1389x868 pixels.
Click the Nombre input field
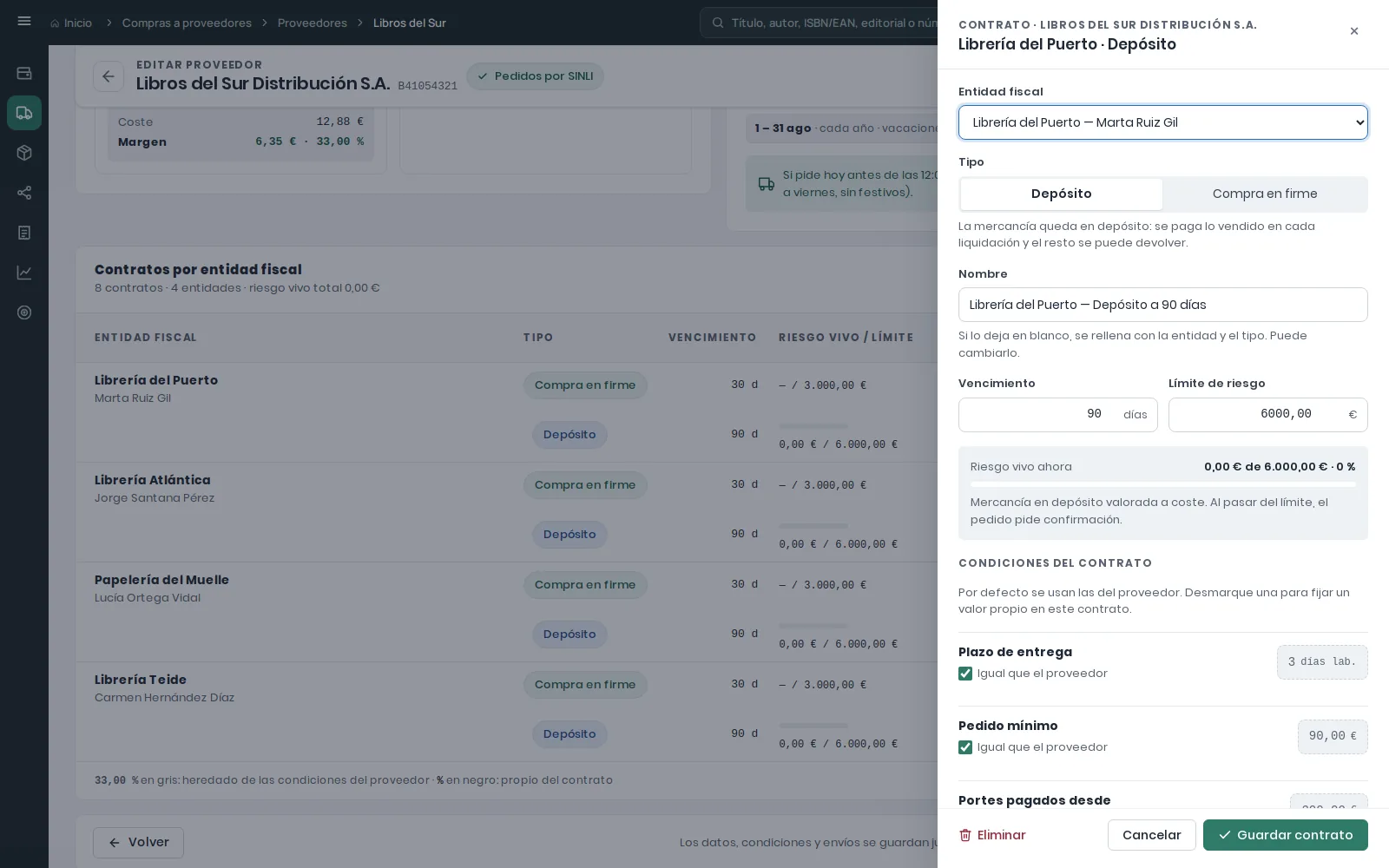[x=1163, y=305]
